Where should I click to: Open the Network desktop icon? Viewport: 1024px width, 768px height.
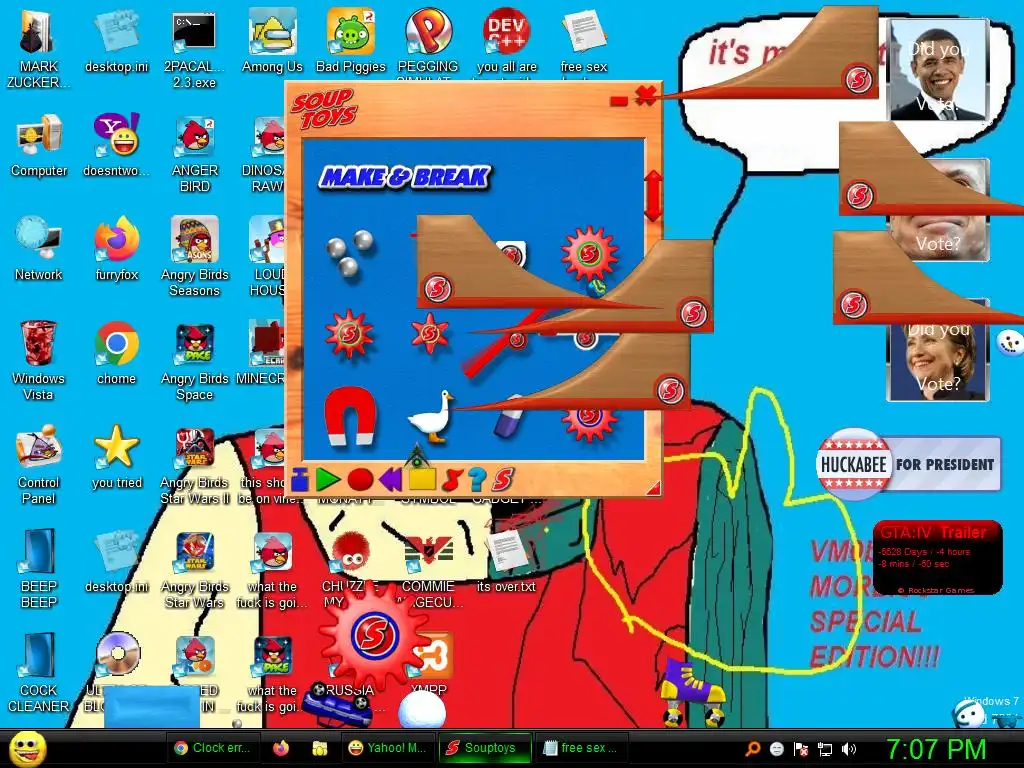pyautogui.click(x=39, y=249)
